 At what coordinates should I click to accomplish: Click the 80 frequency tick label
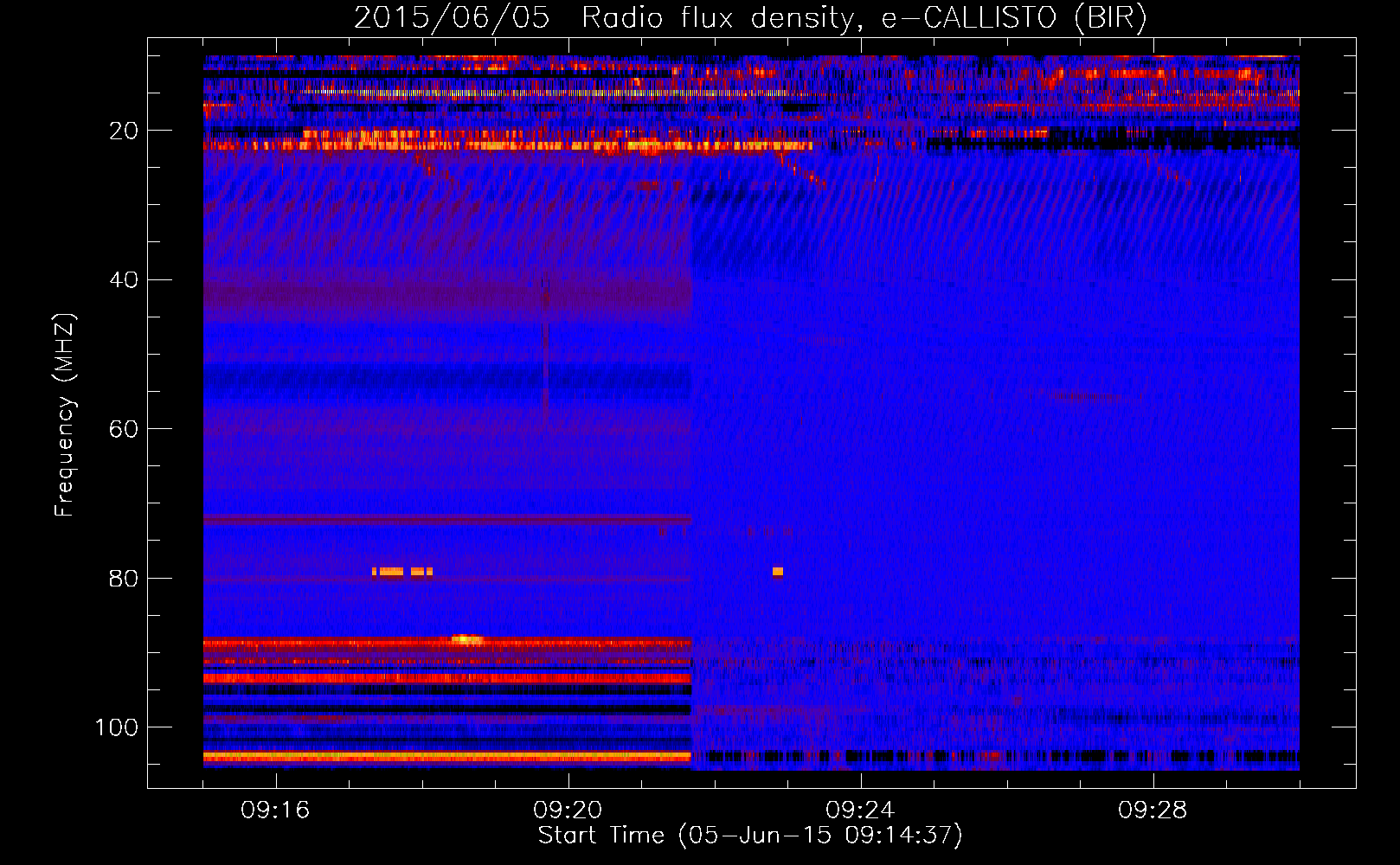pyautogui.click(x=124, y=578)
